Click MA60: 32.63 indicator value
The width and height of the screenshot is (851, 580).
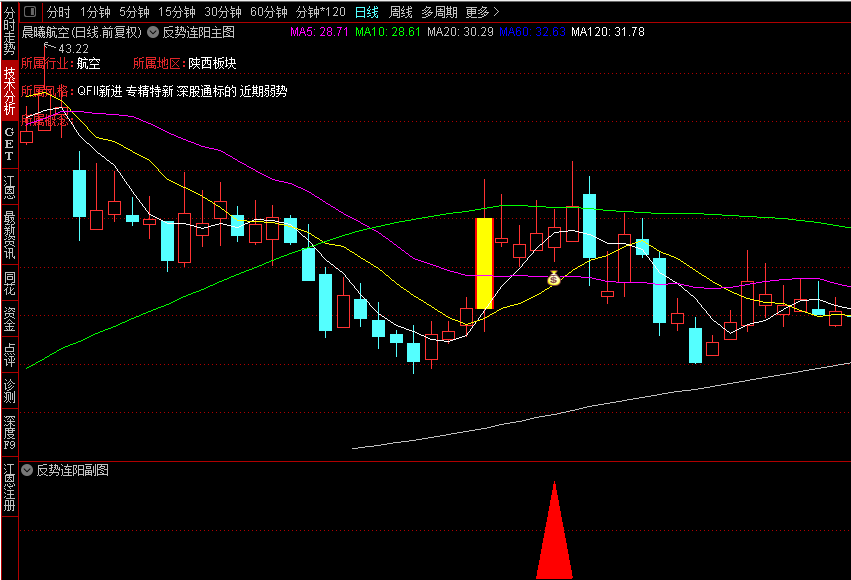pyautogui.click(x=532, y=32)
